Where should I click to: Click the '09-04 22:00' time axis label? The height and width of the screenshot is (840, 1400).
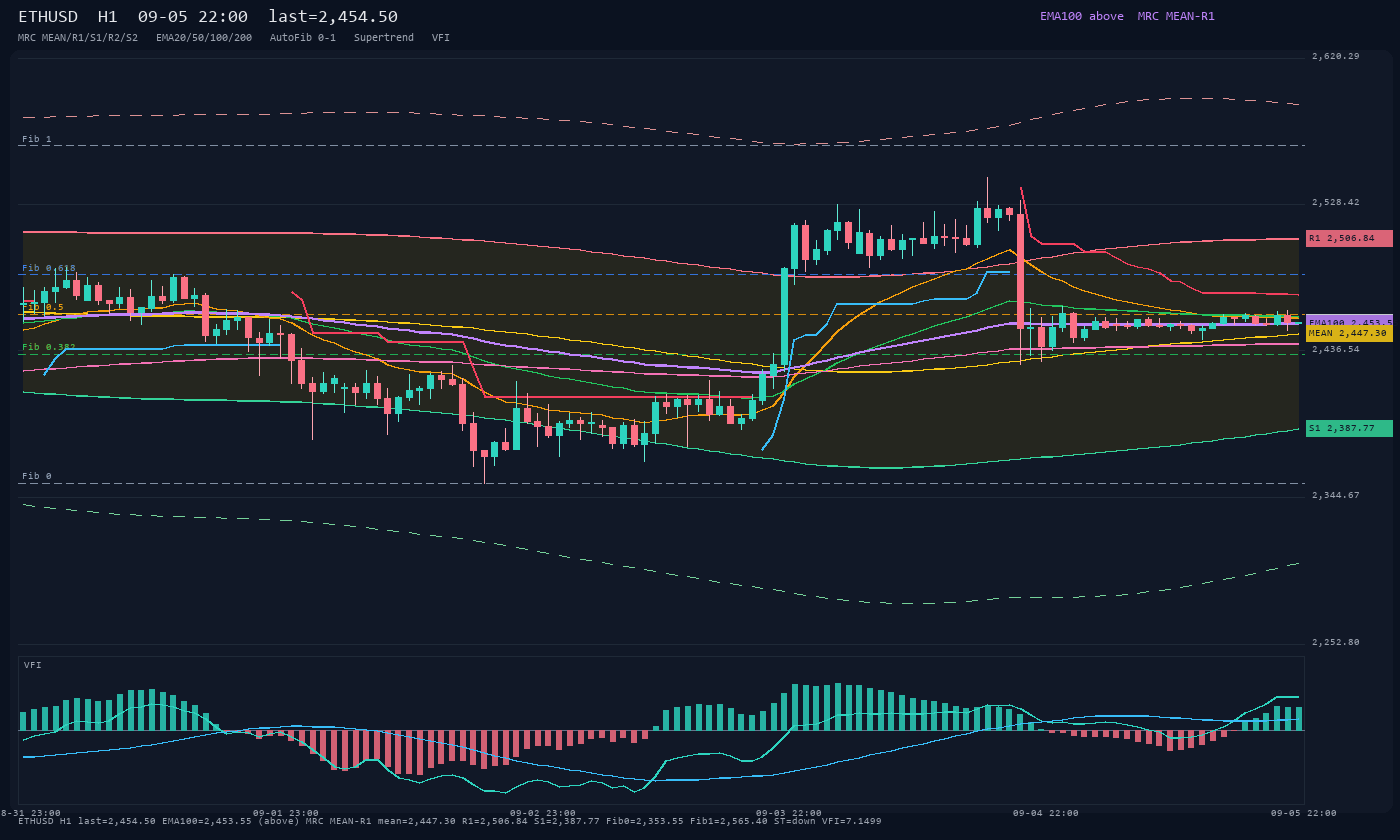point(1046,813)
